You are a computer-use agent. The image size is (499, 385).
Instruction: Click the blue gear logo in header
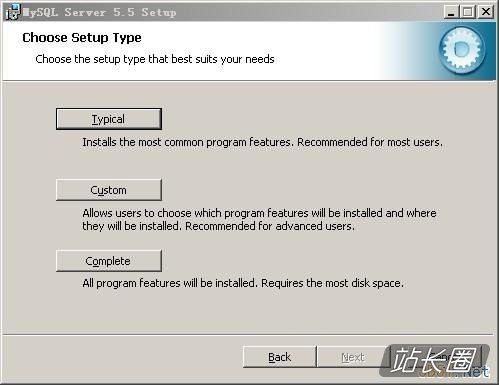coord(462,49)
